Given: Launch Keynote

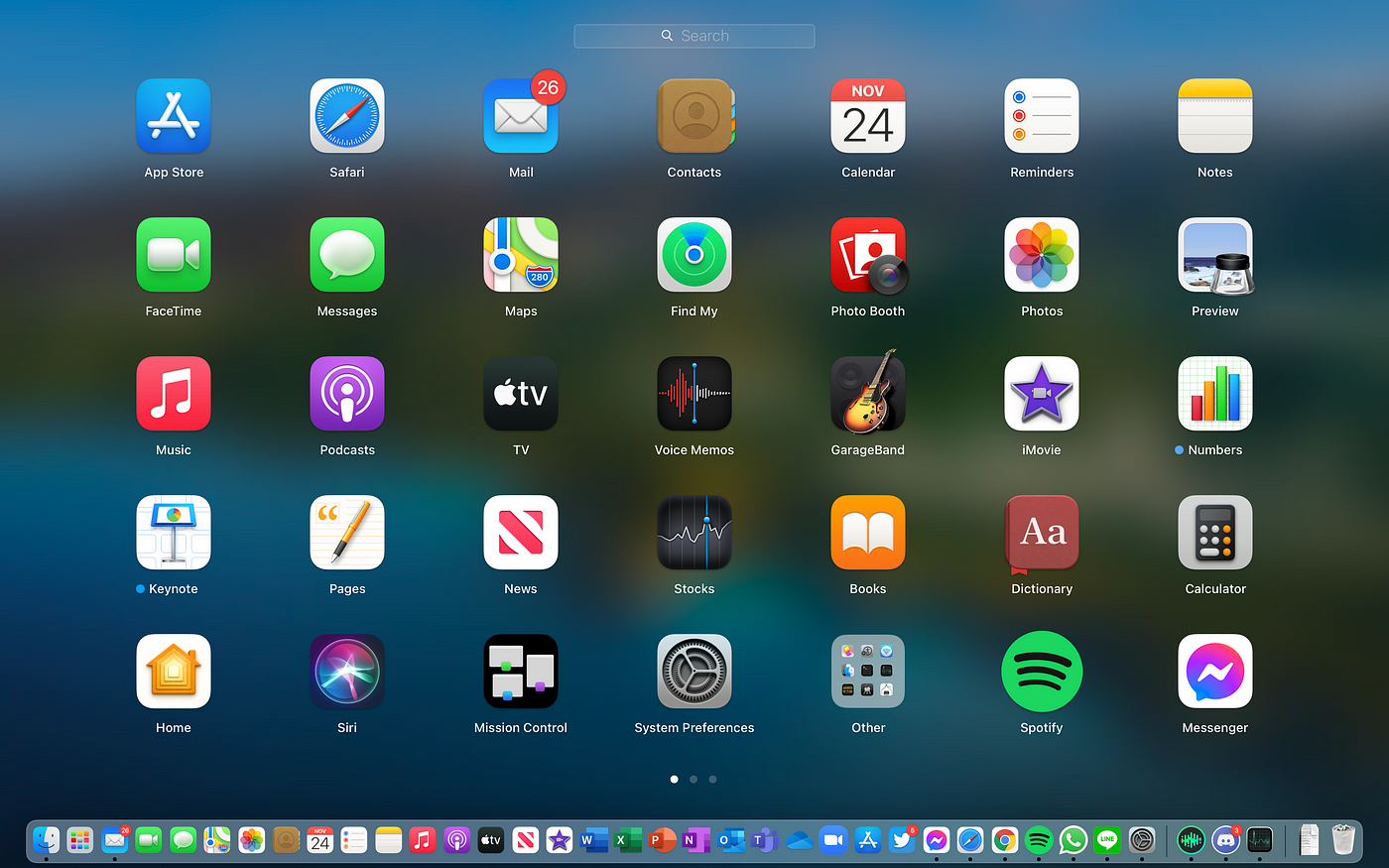Looking at the screenshot, I should point(174,533).
